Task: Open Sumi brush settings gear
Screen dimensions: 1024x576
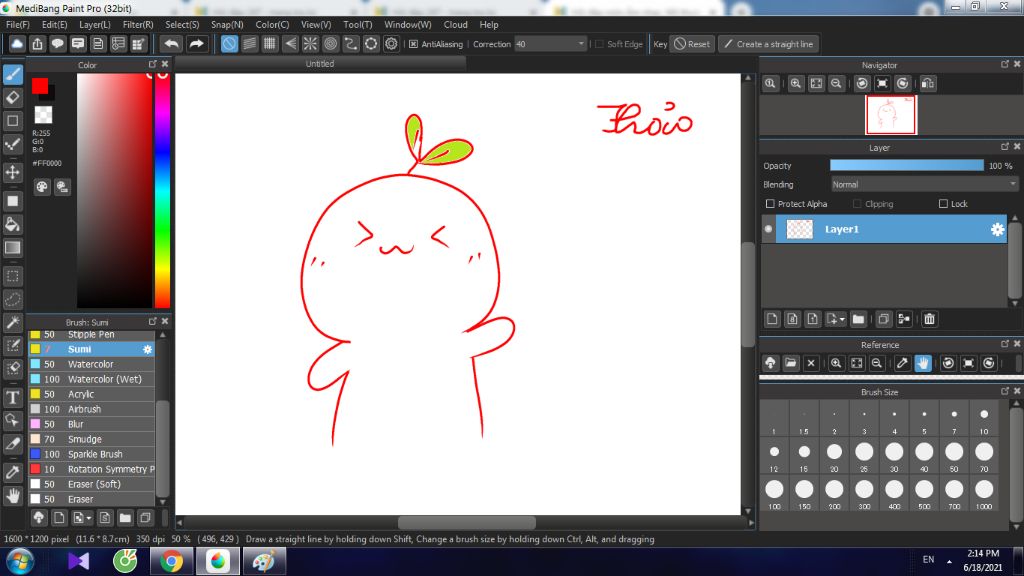Action: coord(148,349)
